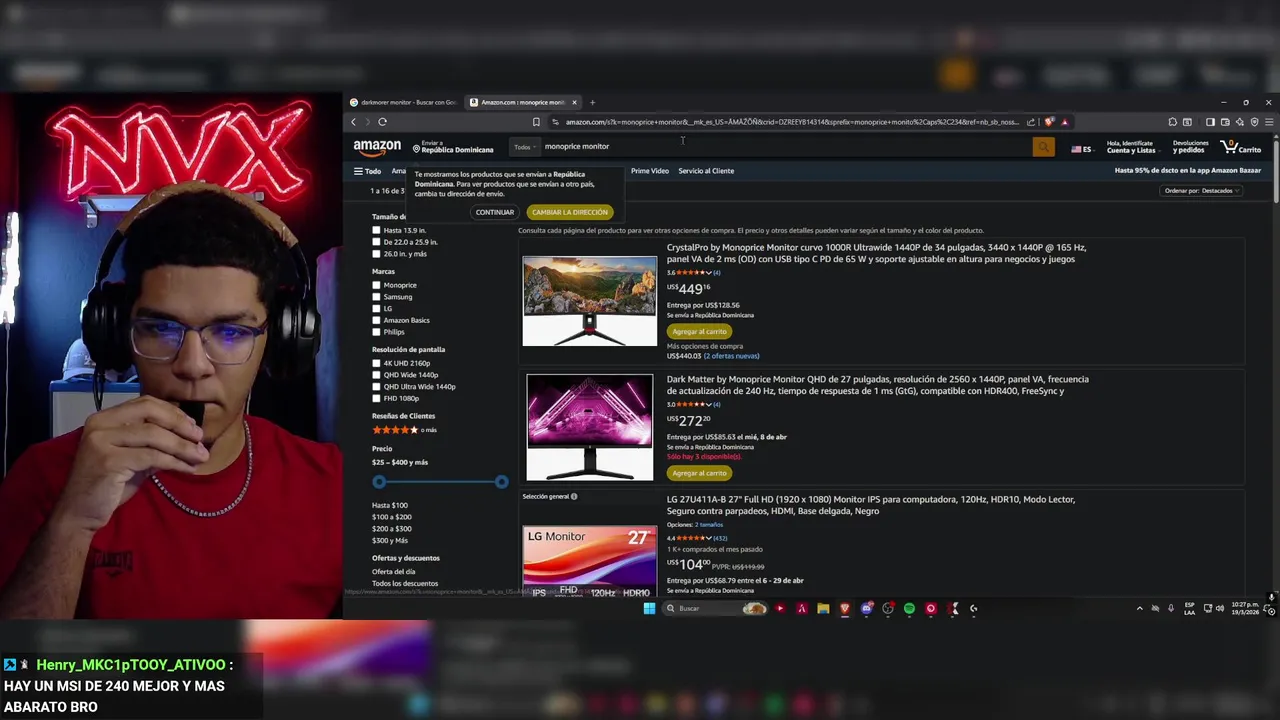1280x720 pixels.
Task: Click CAMBIAR LA DIRECCIÓN button
Action: click(x=570, y=212)
